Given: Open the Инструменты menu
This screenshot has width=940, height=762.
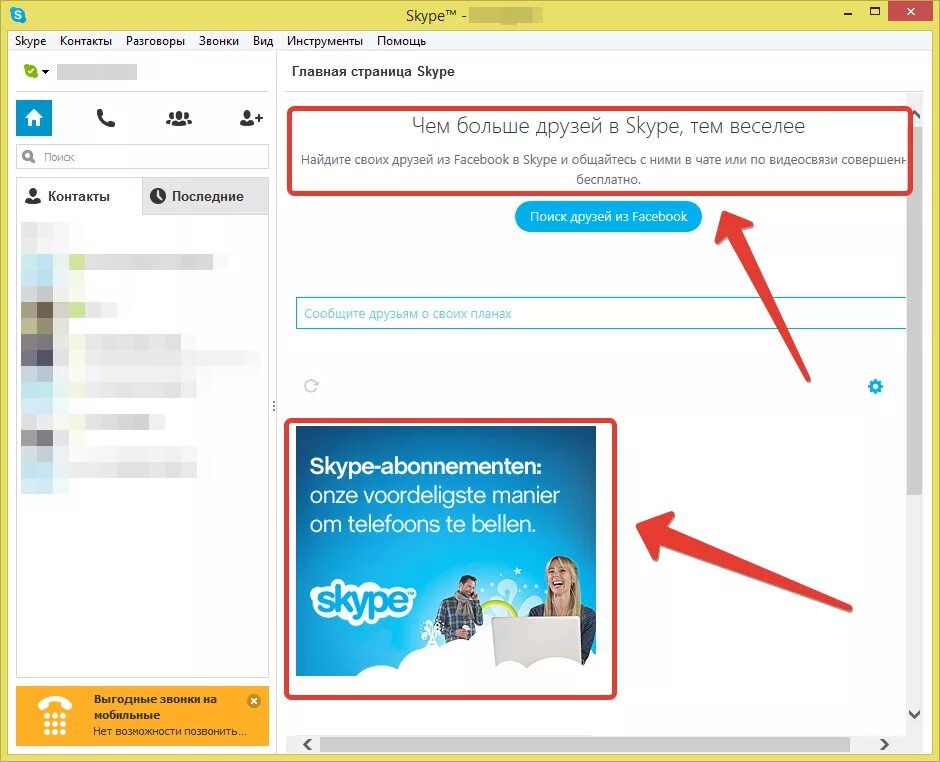Looking at the screenshot, I should click(x=325, y=41).
